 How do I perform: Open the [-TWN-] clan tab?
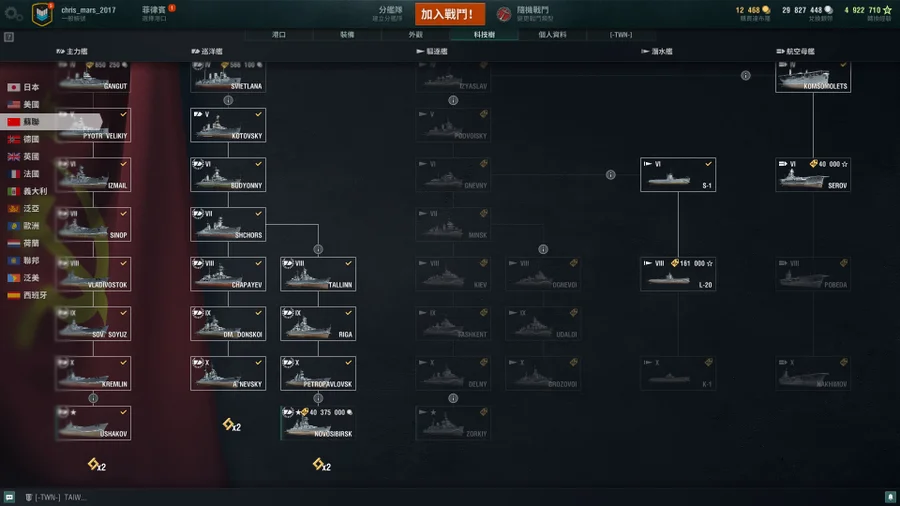click(620, 35)
